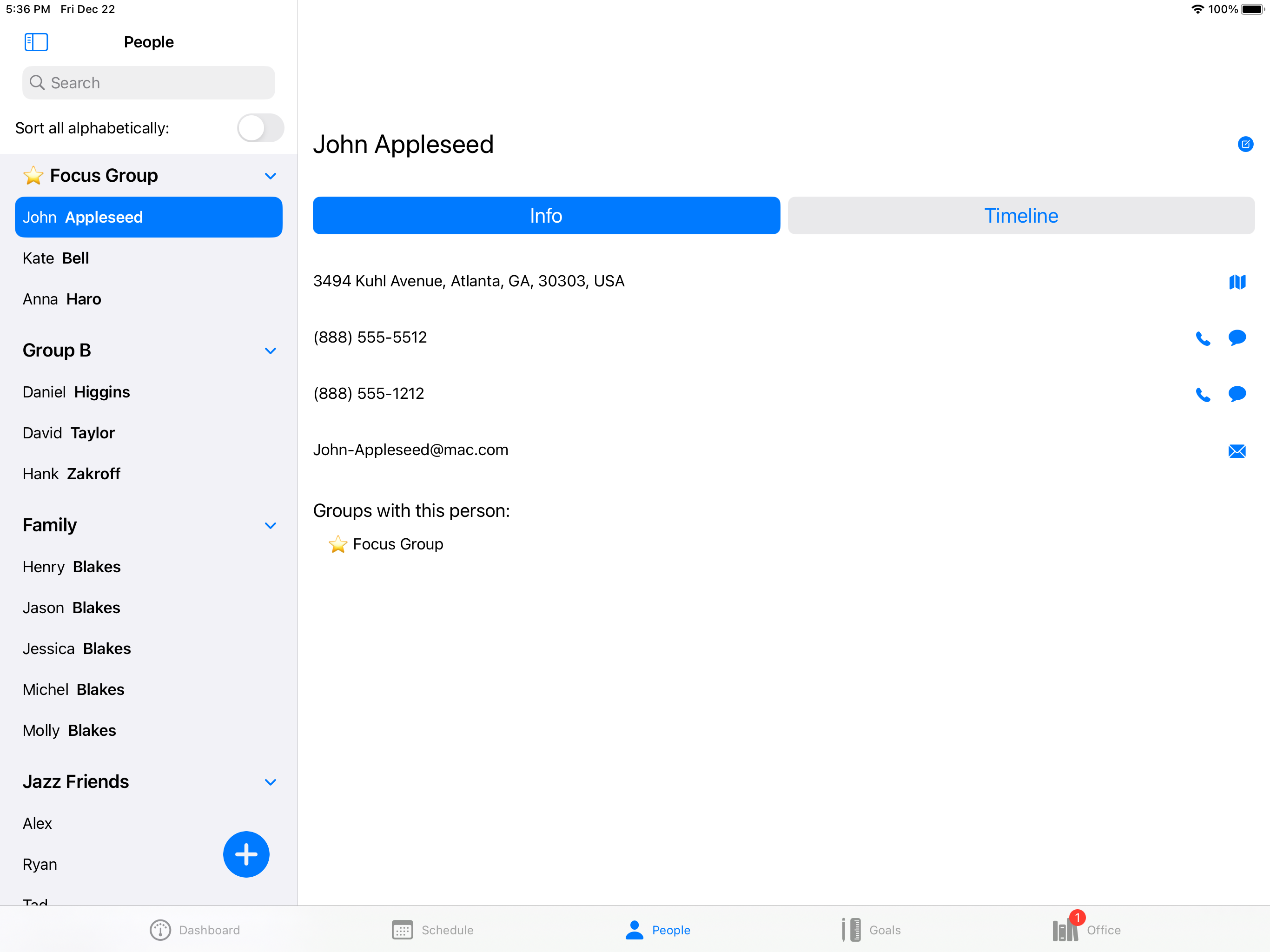Select David Taylor
Image resolution: width=1270 pixels, height=952 pixels.
[149, 432]
